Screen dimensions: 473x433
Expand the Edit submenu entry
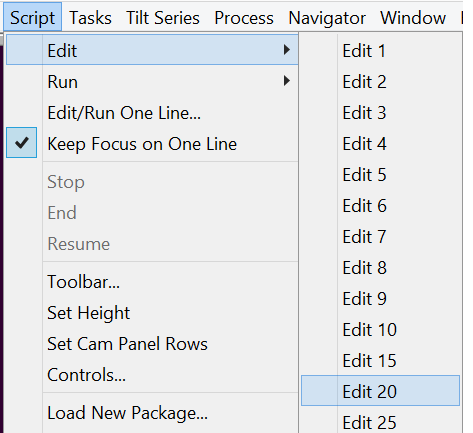[152, 50]
